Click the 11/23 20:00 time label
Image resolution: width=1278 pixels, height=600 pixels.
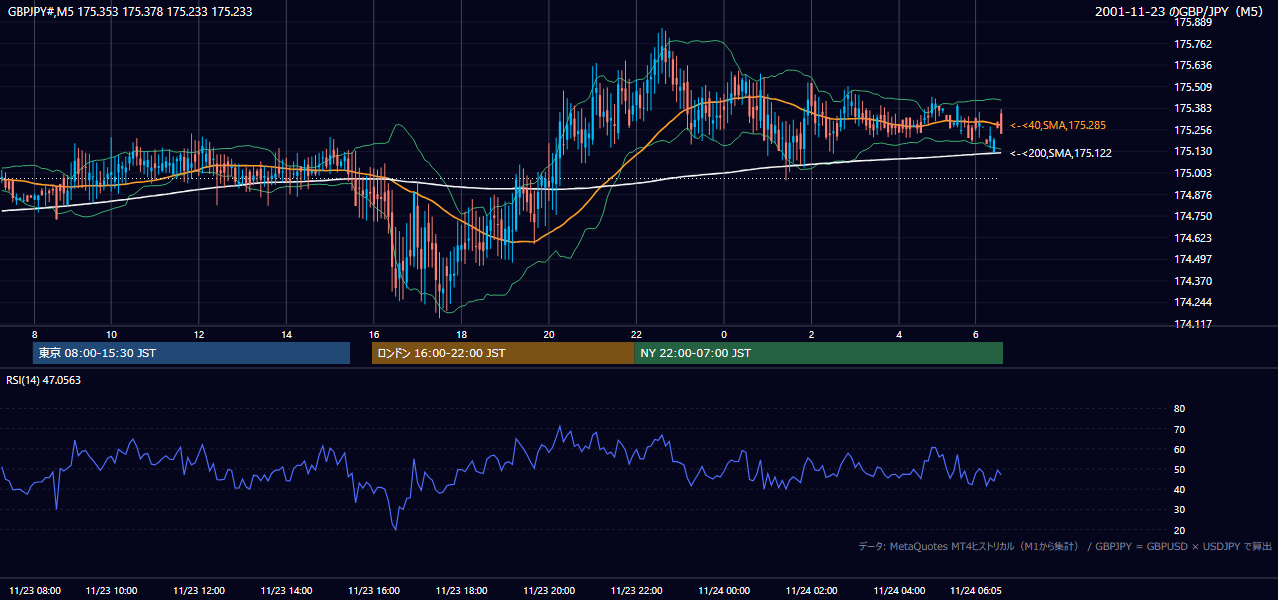[549, 591]
